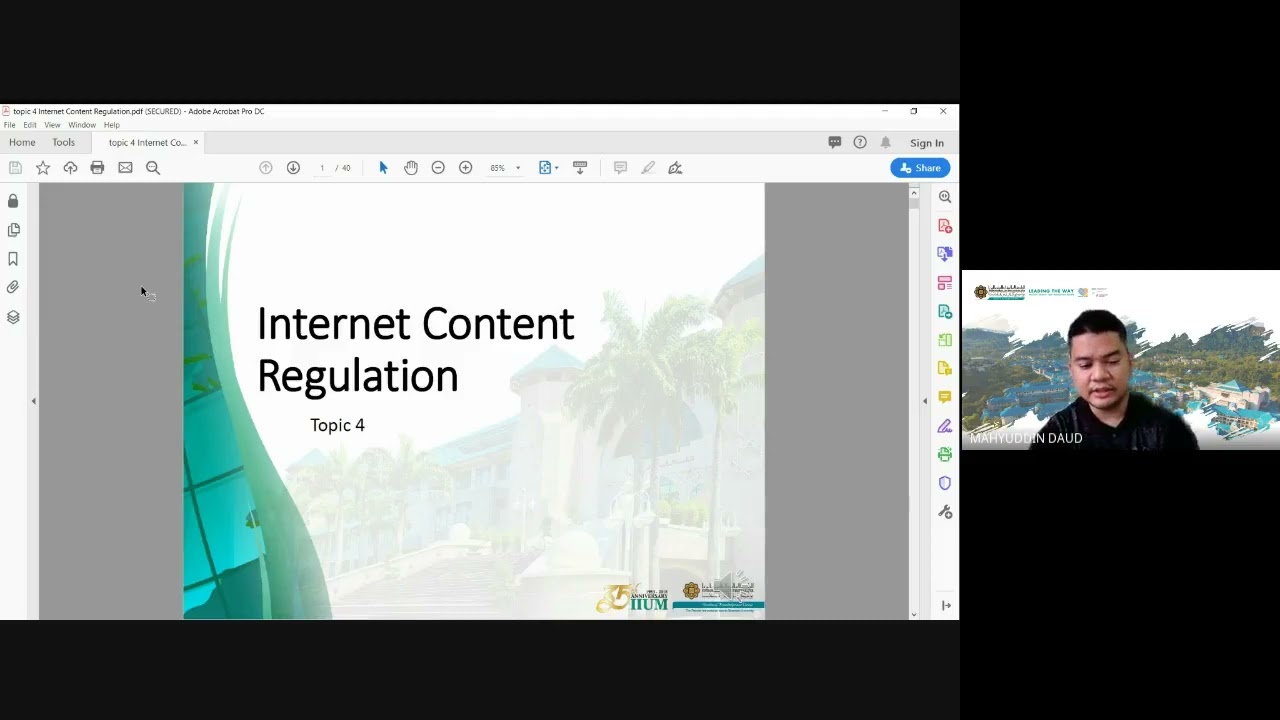Screen dimensions: 1280x720
Task: Select the arrow selection tool
Action: pos(383,168)
